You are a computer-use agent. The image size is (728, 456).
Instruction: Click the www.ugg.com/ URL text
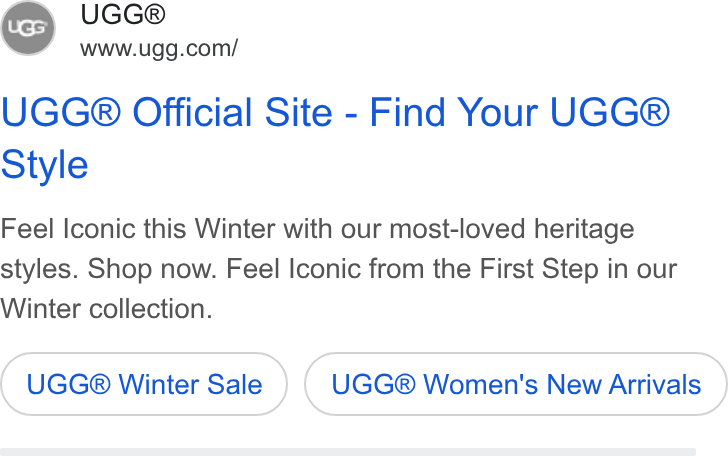[159, 49]
